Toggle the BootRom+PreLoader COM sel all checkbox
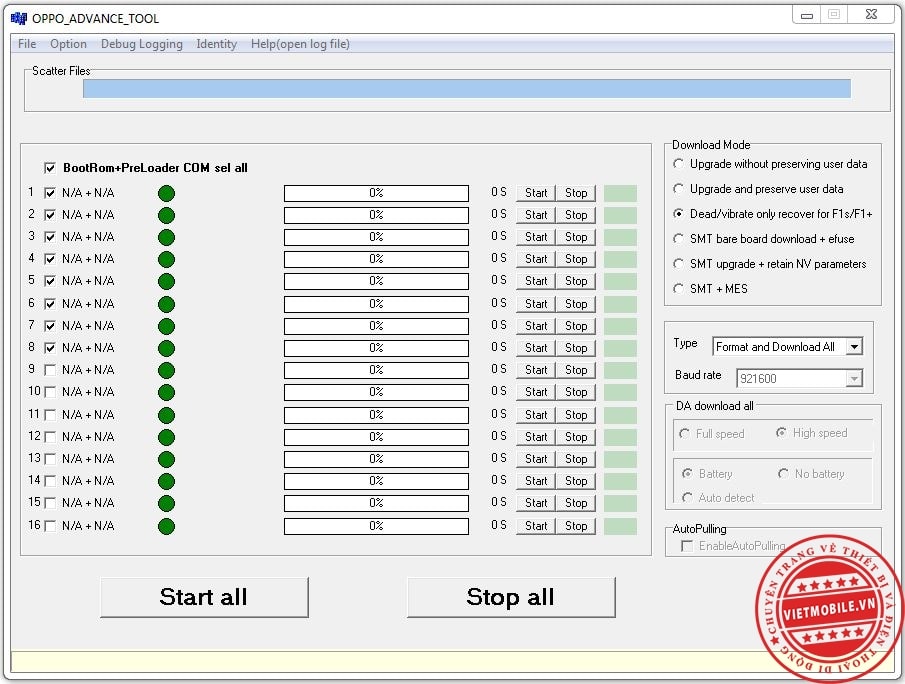Viewport: 905px width, 684px height. pyautogui.click(x=50, y=168)
